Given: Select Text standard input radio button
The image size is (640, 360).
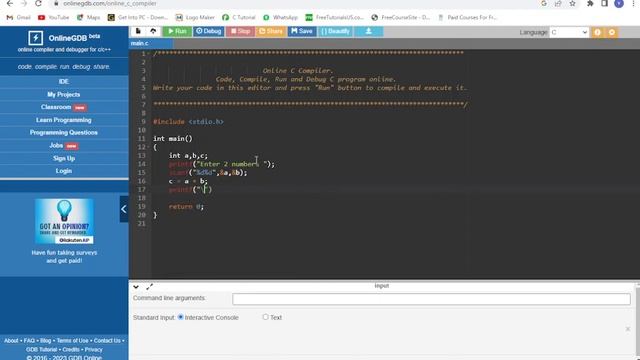Looking at the screenshot, I should [x=265, y=317].
